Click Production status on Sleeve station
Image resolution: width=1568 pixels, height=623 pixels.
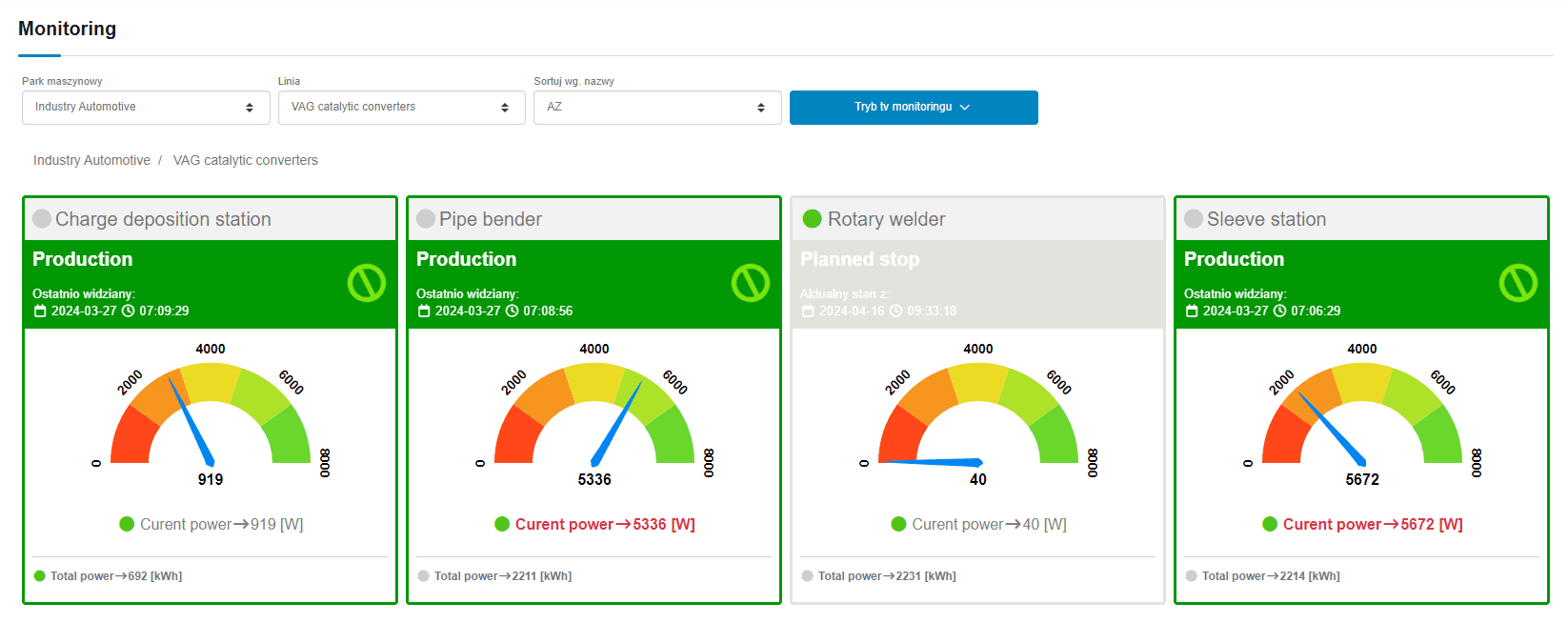1235,259
